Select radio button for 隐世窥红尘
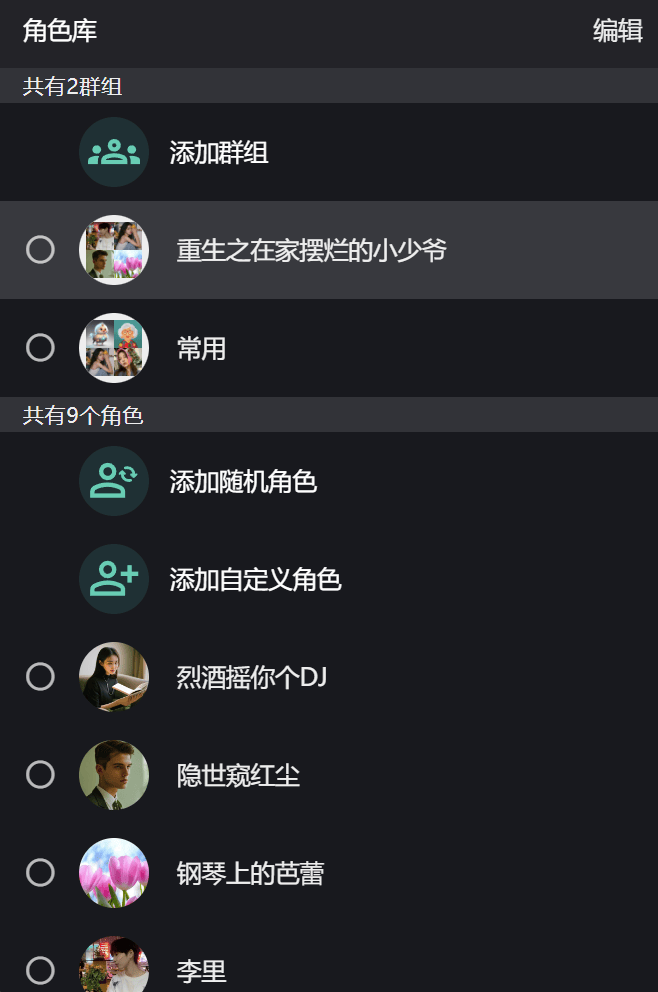Viewport: 658px width, 992px height. tap(40, 775)
